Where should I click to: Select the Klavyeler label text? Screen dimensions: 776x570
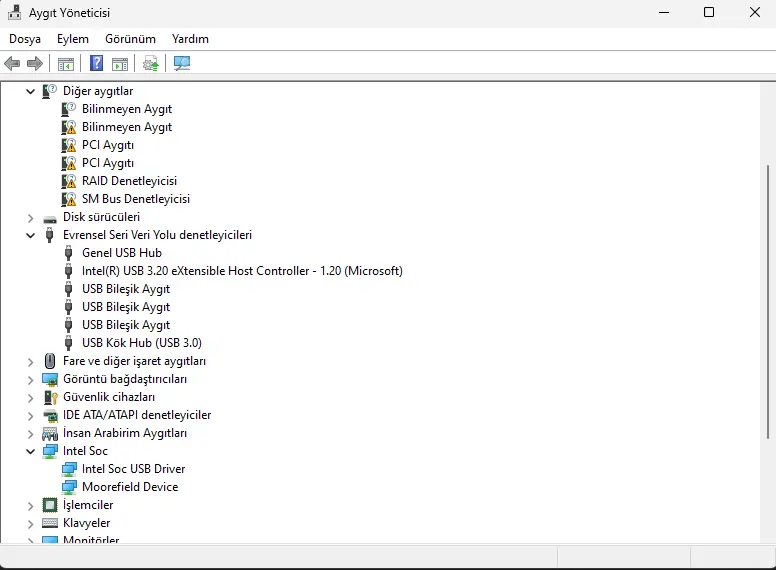[x=87, y=523]
